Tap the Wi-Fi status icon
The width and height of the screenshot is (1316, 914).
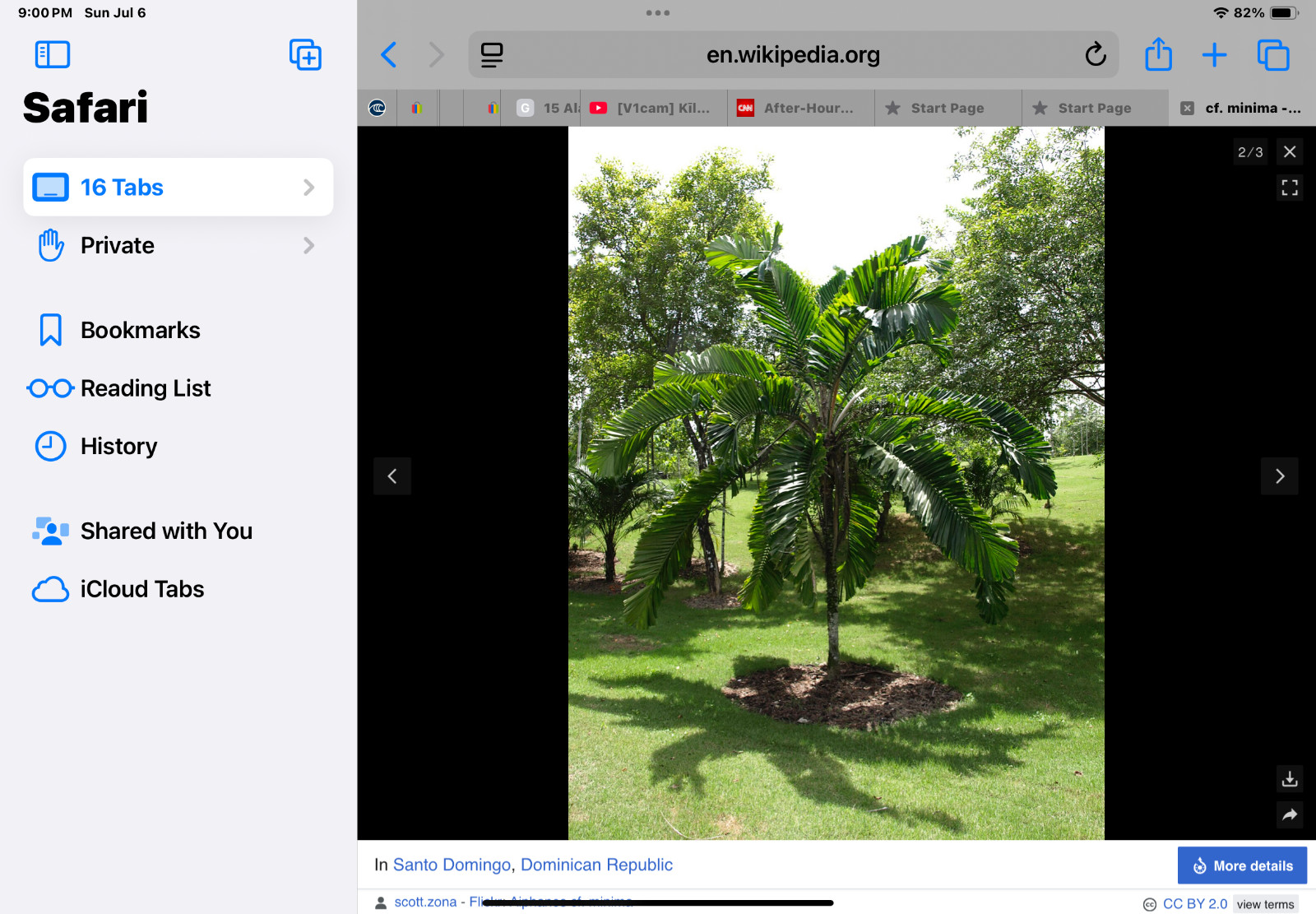1221,13
